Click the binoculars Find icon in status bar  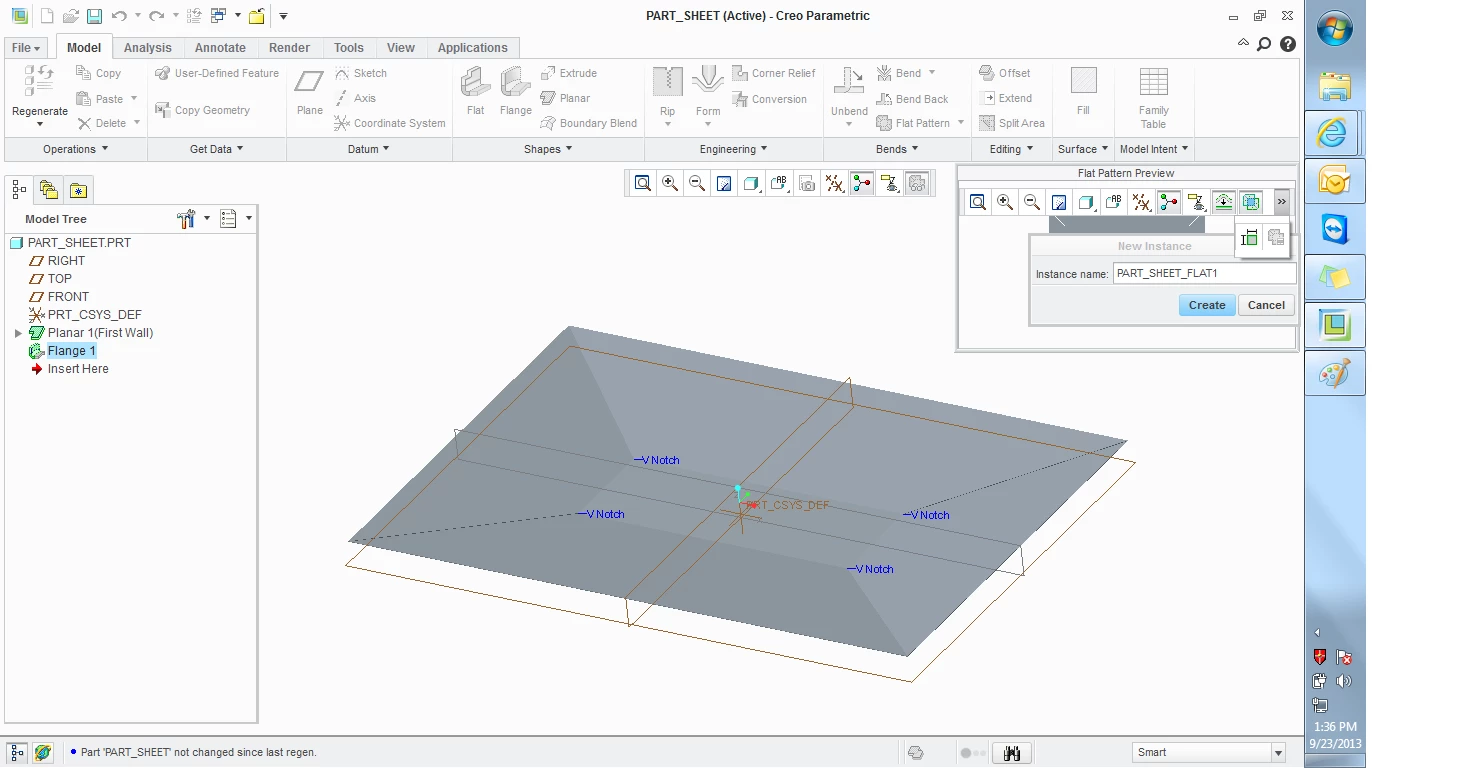(x=1012, y=753)
